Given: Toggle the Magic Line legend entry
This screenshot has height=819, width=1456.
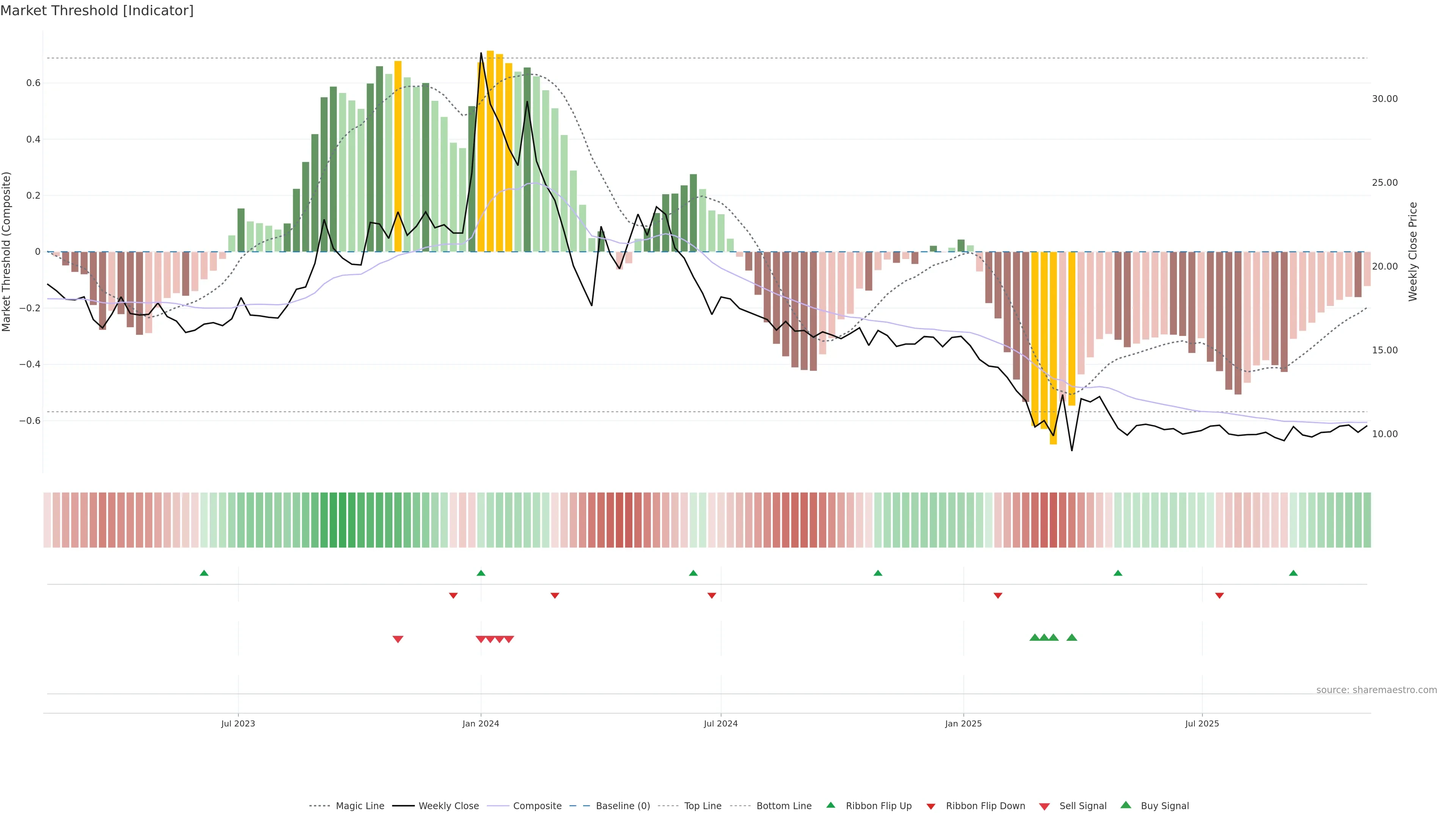Looking at the screenshot, I should click(359, 806).
